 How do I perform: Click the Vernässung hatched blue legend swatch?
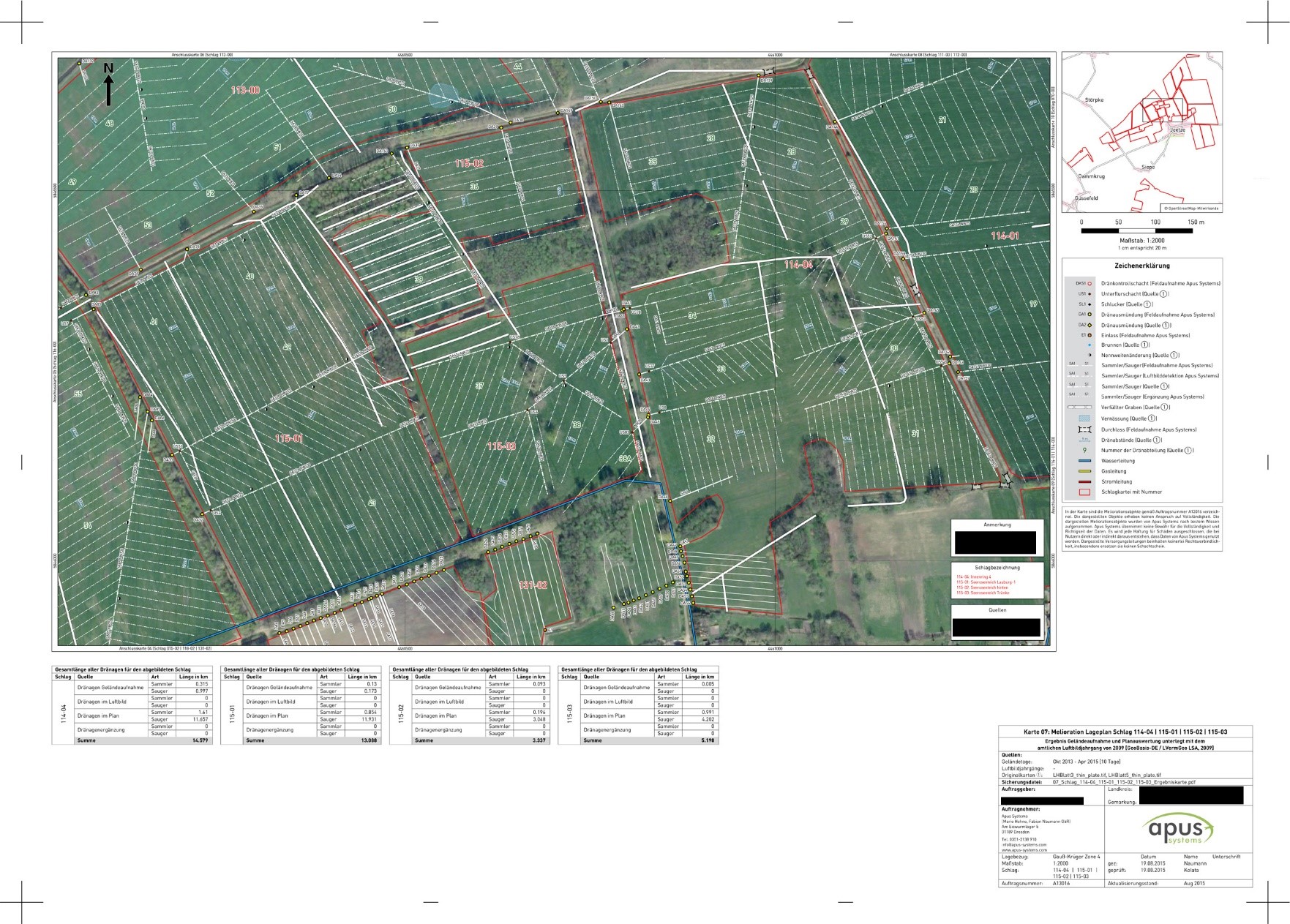[1084, 418]
